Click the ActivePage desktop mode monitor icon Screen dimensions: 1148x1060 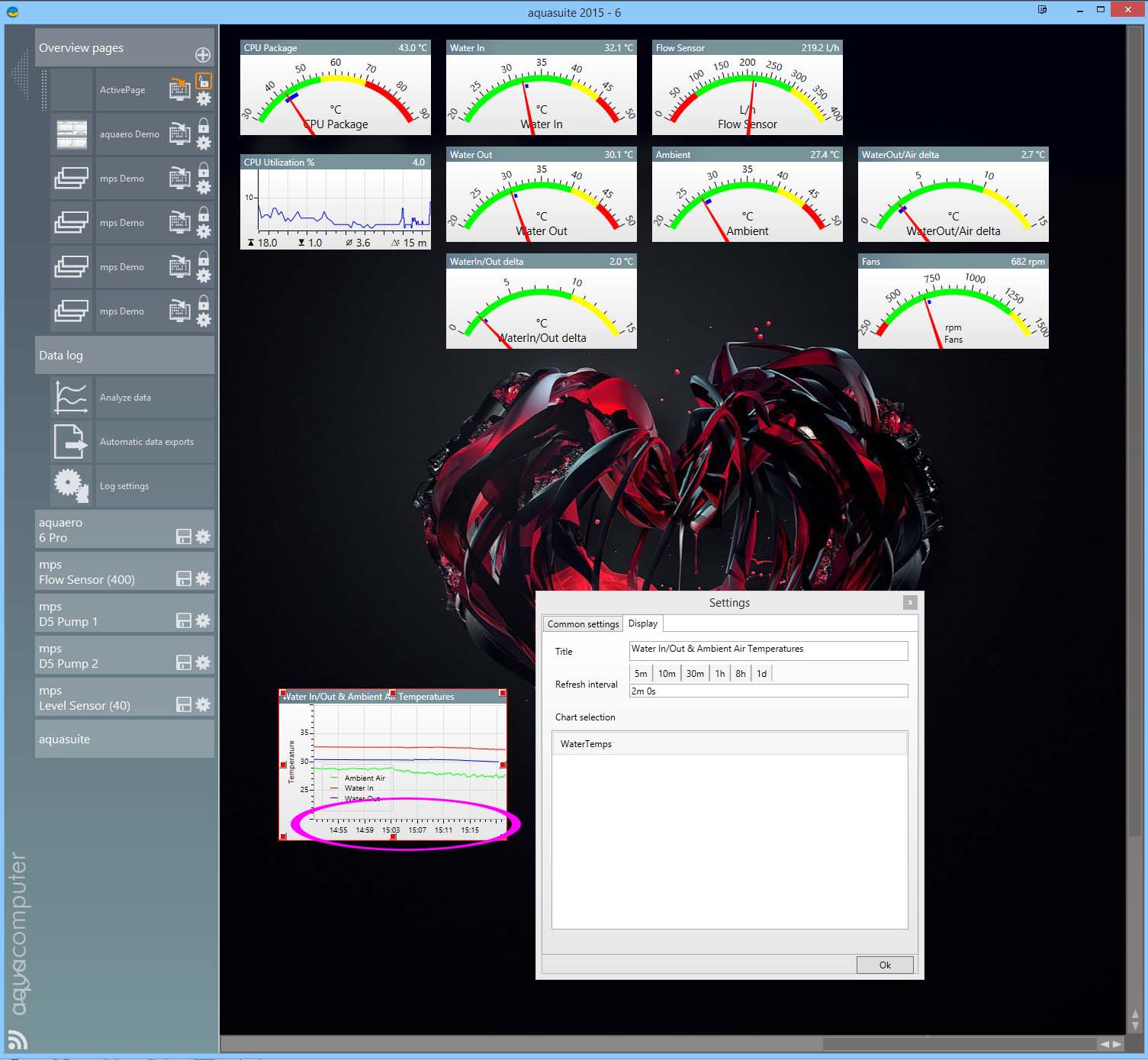pos(179,89)
